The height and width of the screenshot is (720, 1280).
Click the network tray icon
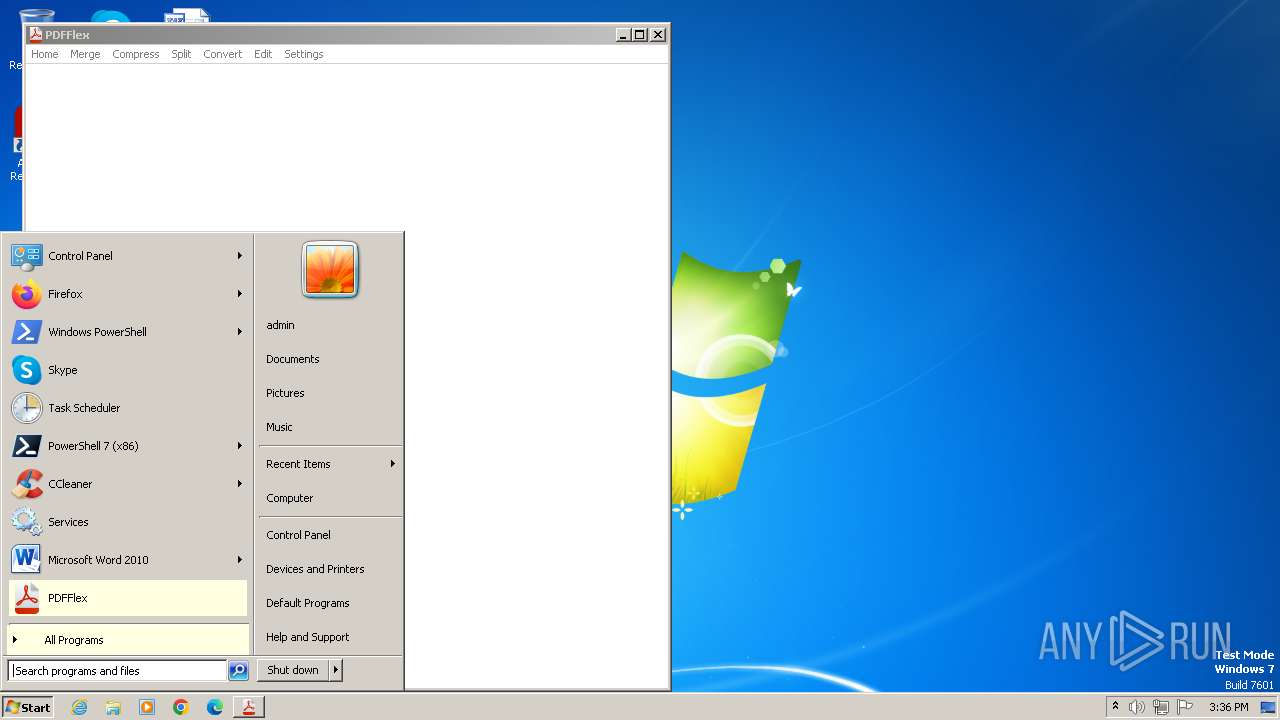(1161, 707)
